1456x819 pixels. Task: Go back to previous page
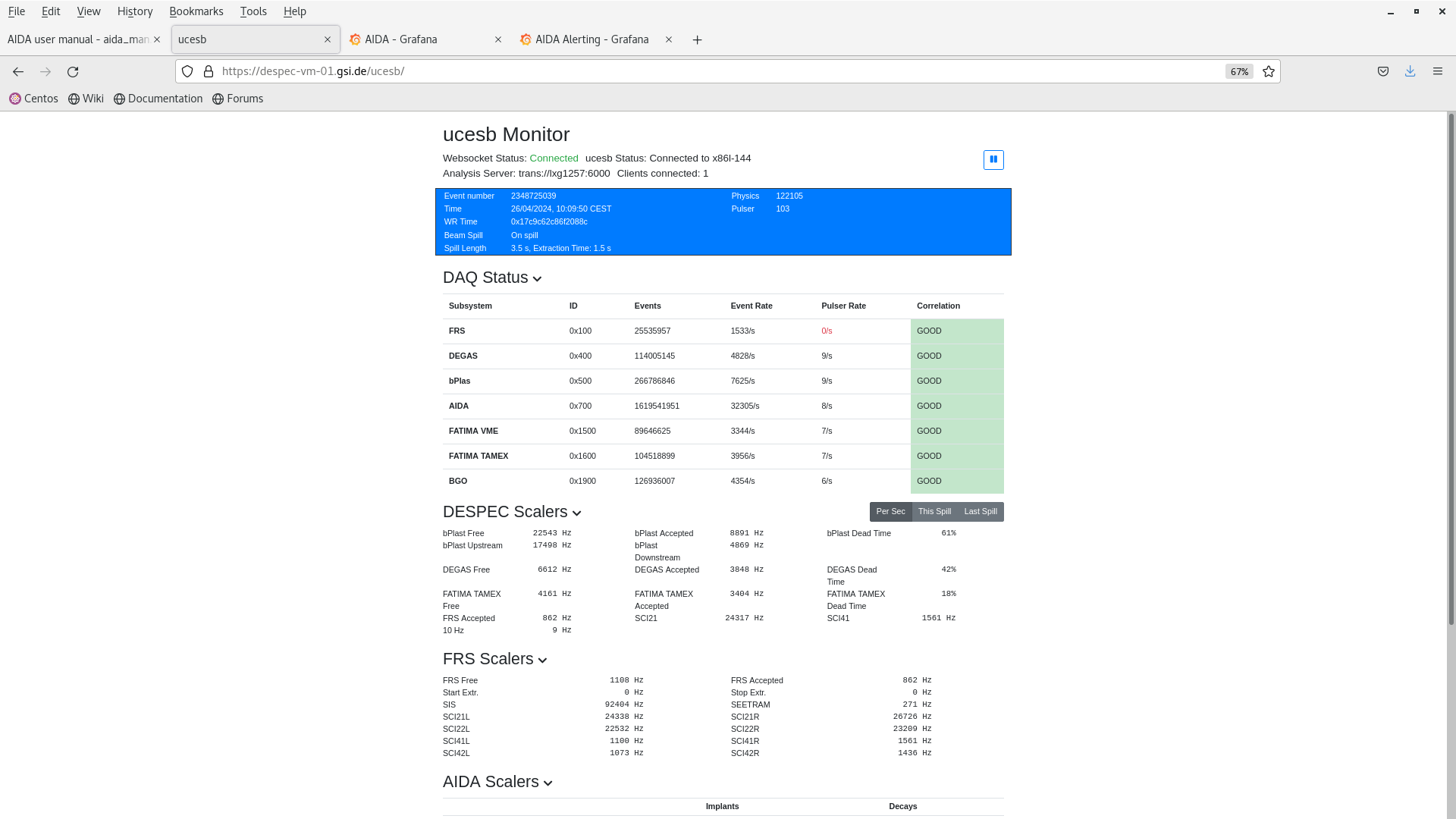pos(18,71)
